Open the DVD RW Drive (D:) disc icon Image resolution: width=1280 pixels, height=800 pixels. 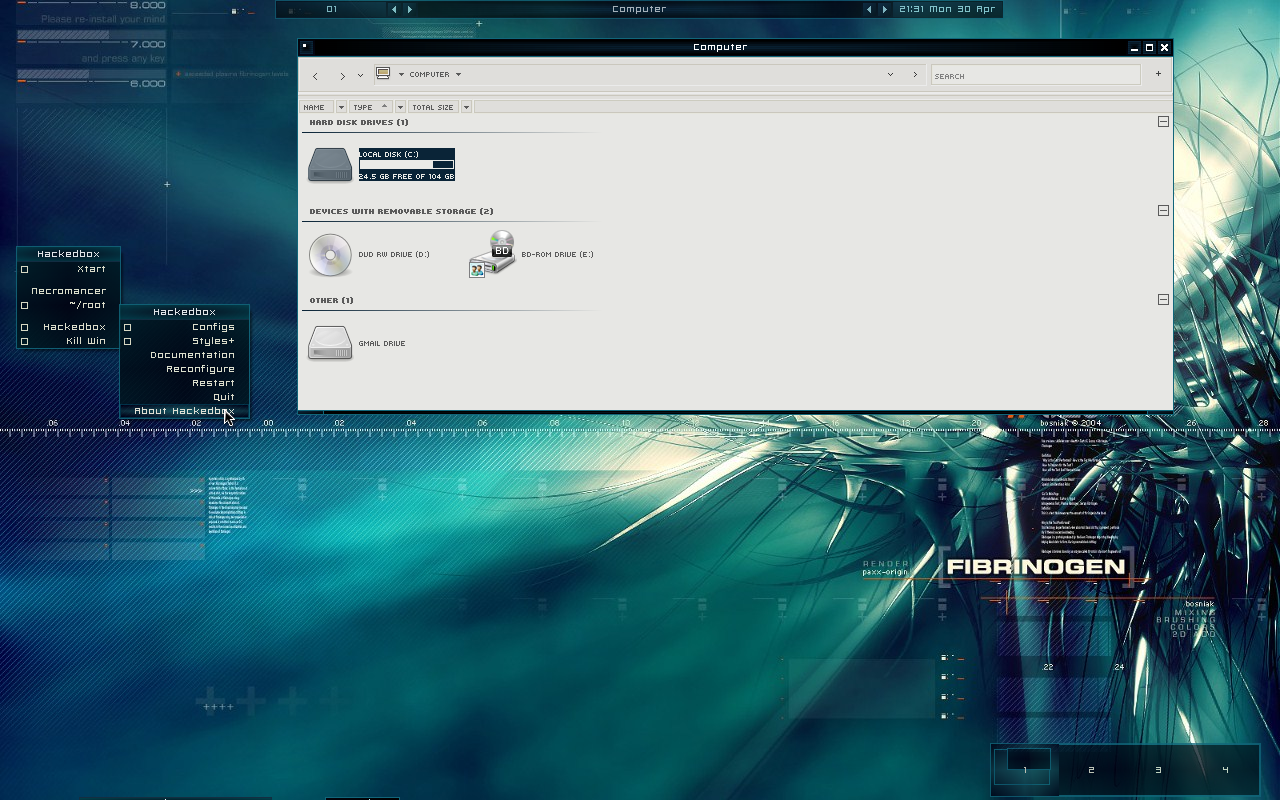tap(330, 254)
